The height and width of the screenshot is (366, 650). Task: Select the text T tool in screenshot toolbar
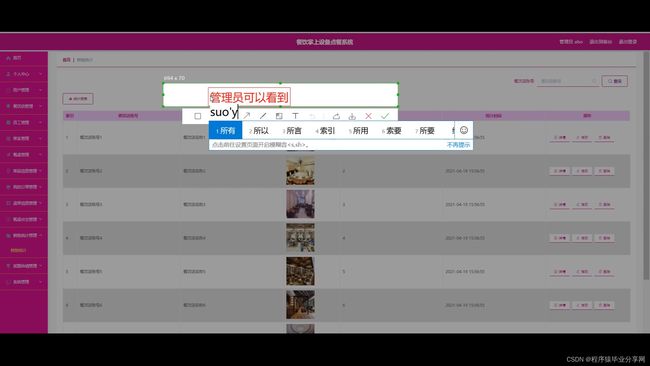point(295,116)
